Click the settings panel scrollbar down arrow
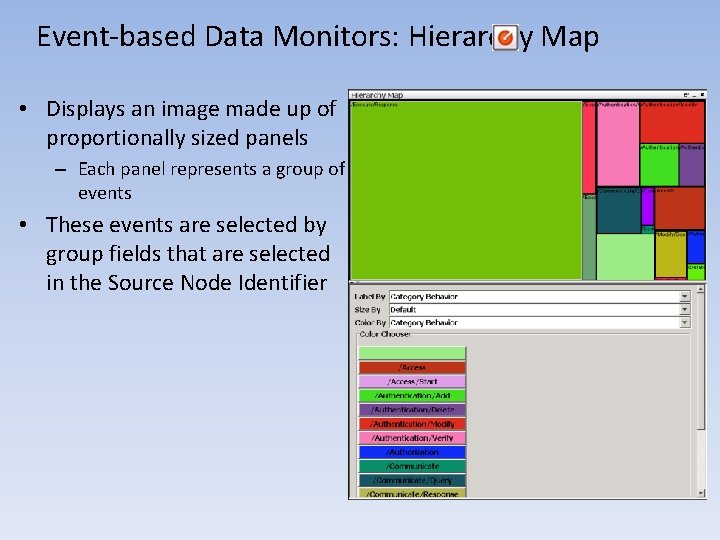720x540 pixels. tap(701, 493)
